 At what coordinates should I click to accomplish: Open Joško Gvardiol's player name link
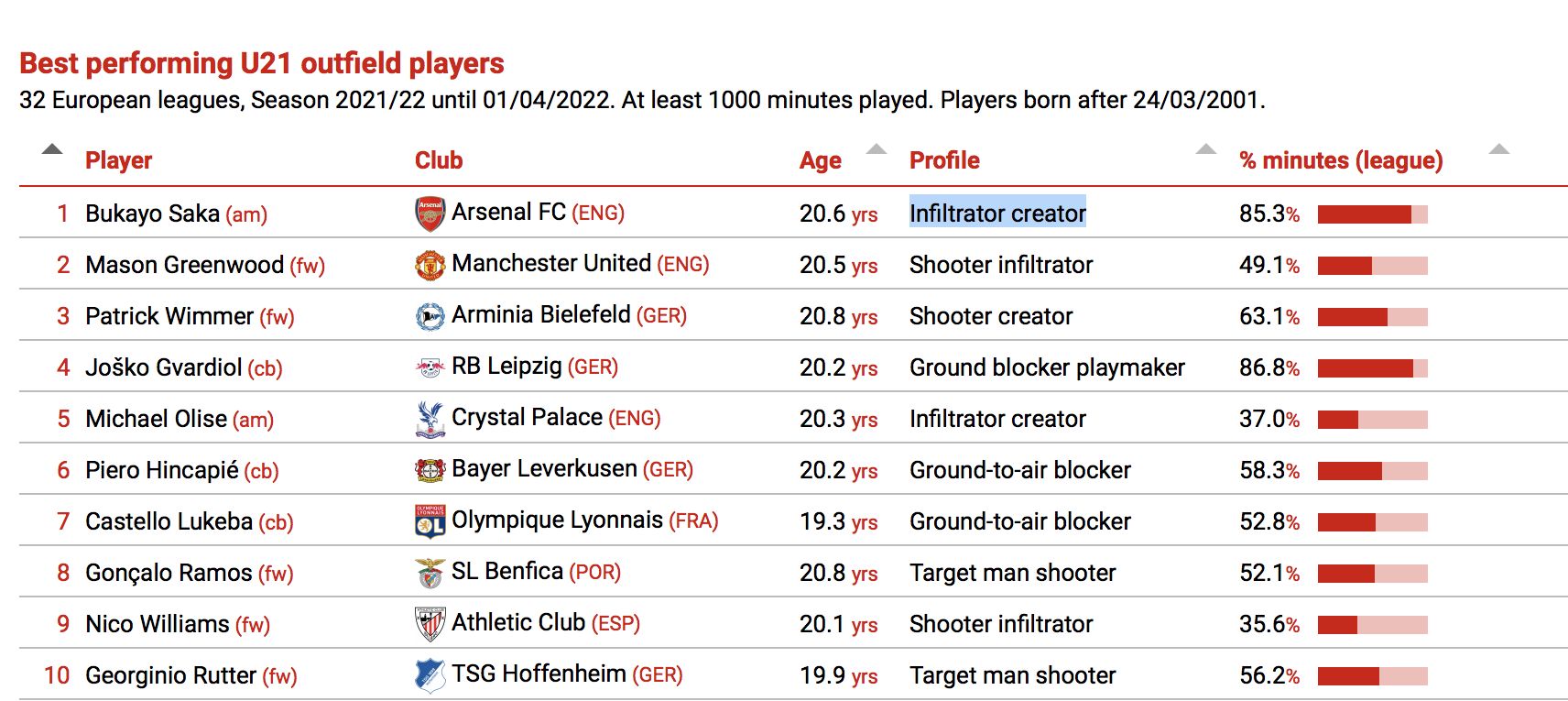point(163,367)
